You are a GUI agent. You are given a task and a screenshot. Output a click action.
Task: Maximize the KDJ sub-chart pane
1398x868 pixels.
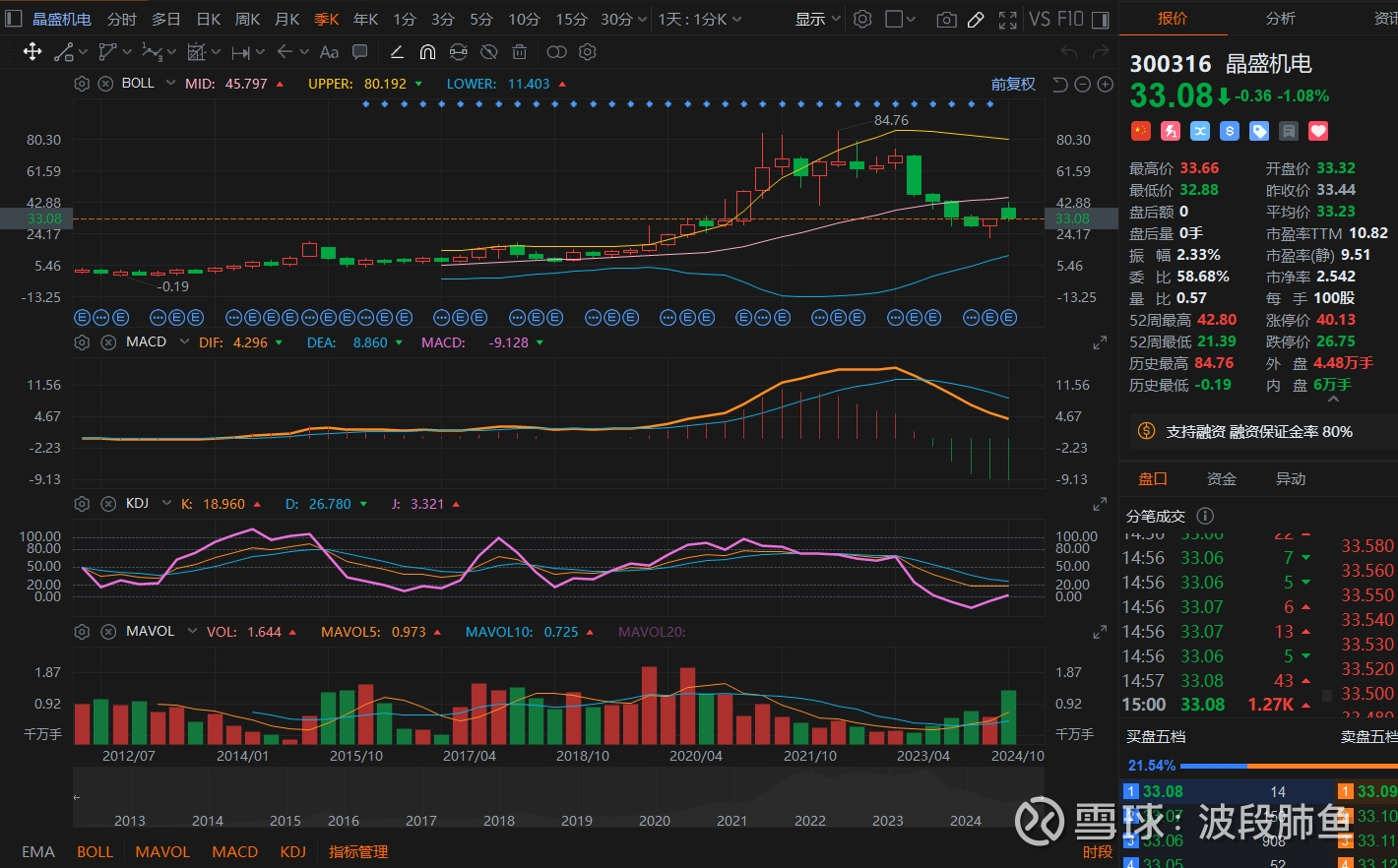1100,504
